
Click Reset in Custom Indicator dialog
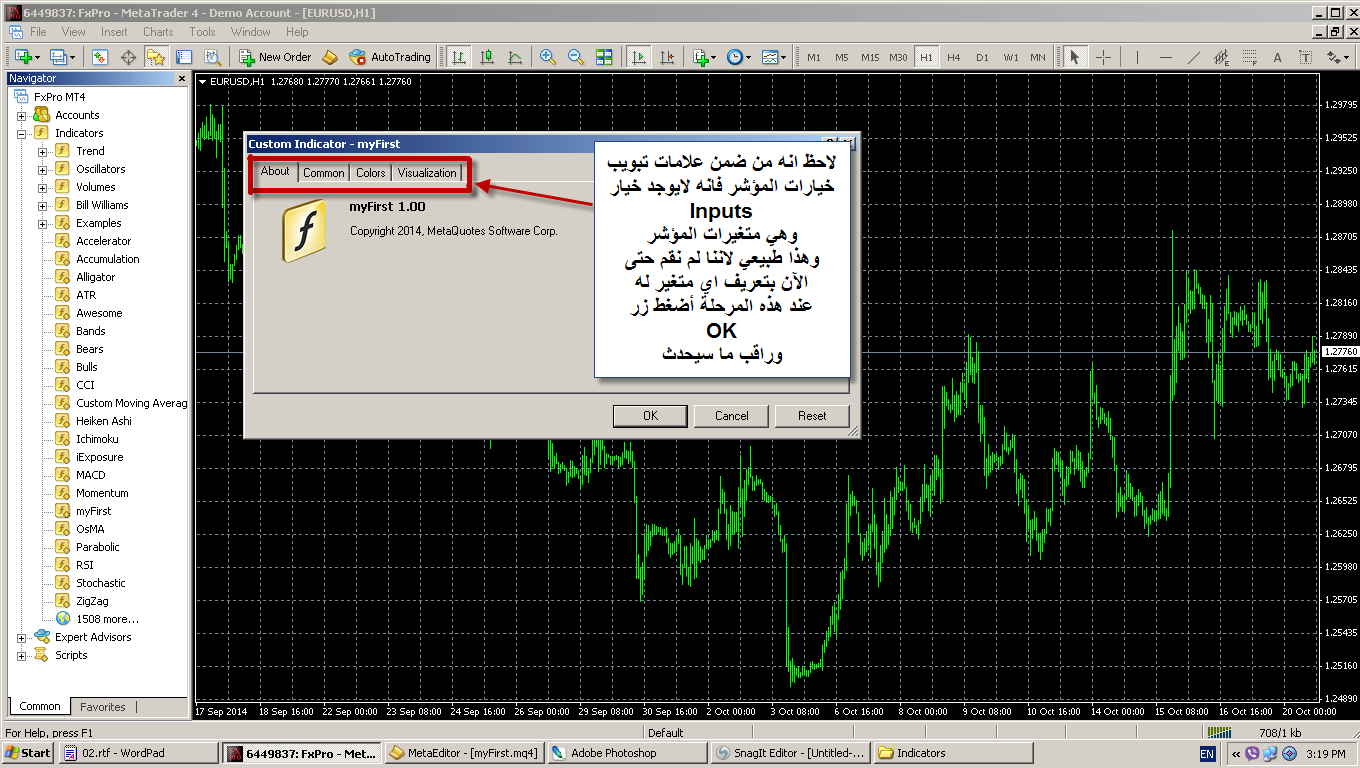click(x=812, y=416)
